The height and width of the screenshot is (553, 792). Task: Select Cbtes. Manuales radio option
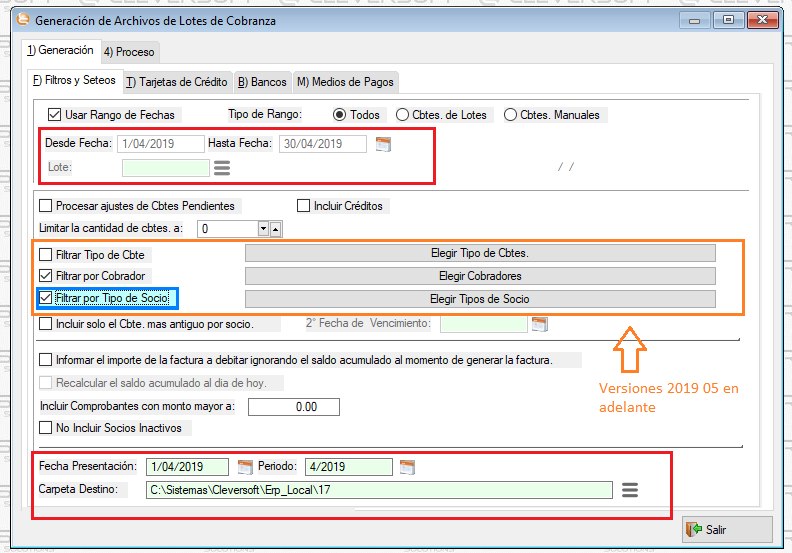coord(511,115)
